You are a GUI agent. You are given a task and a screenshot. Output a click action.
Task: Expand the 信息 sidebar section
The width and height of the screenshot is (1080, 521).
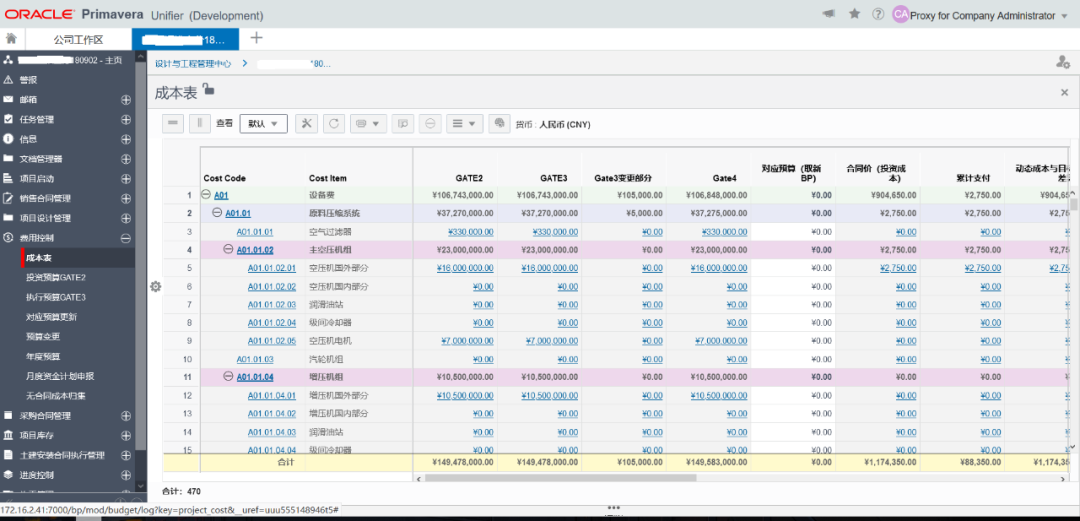pyautogui.click(x=125, y=139)
